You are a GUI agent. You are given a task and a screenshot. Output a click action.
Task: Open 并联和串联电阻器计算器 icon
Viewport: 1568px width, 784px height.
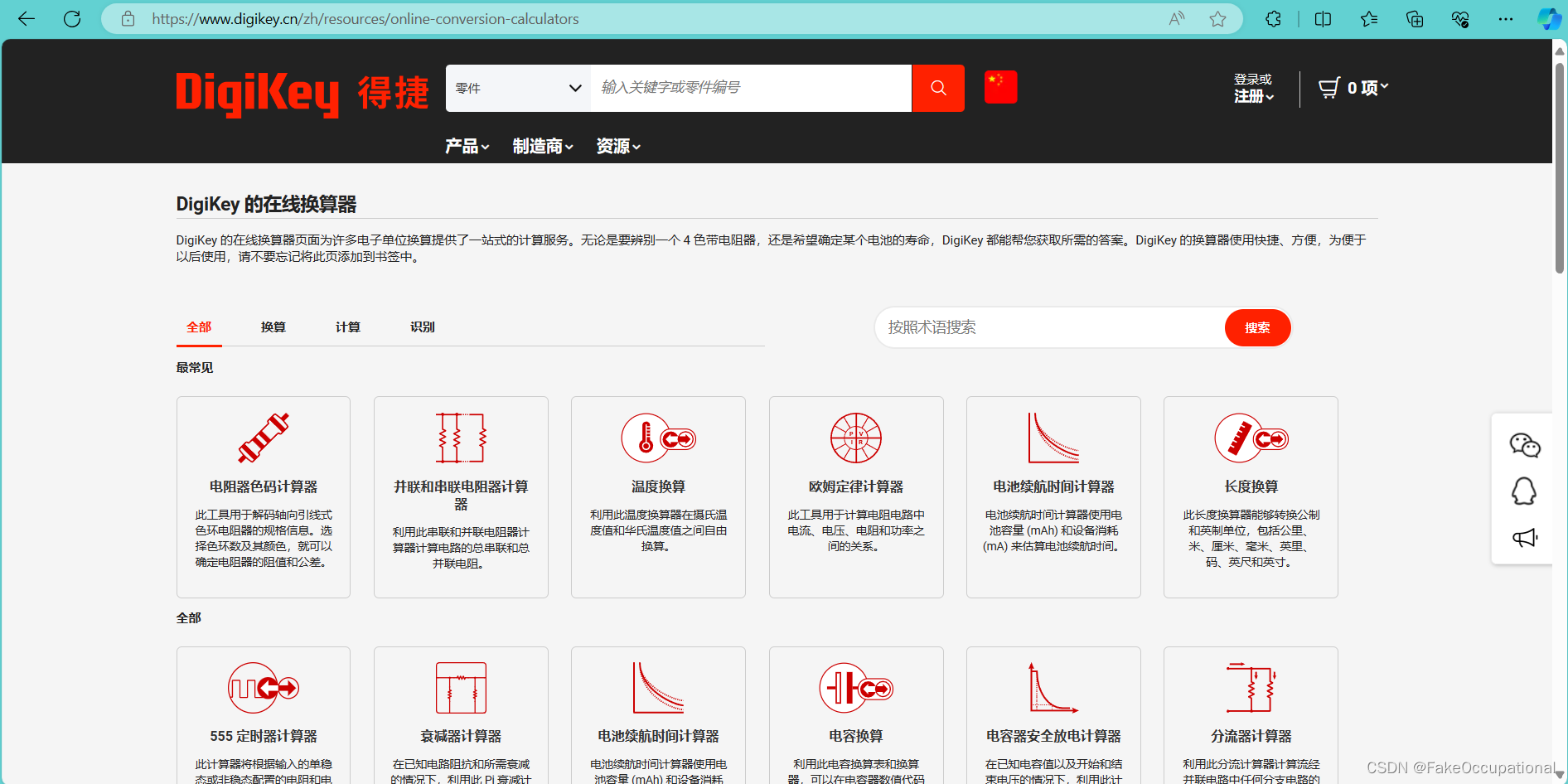[461, 438]
